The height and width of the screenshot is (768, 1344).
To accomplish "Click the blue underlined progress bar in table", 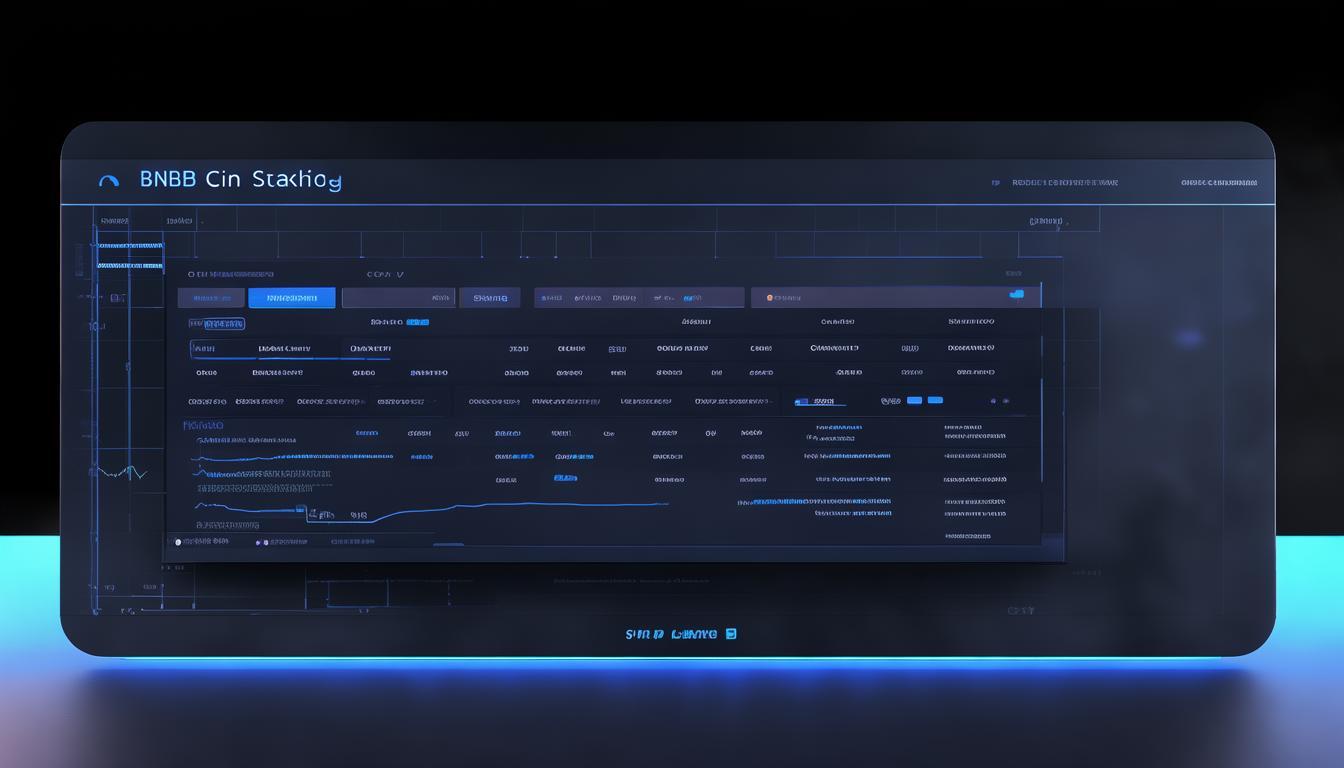I will (820, 402).
